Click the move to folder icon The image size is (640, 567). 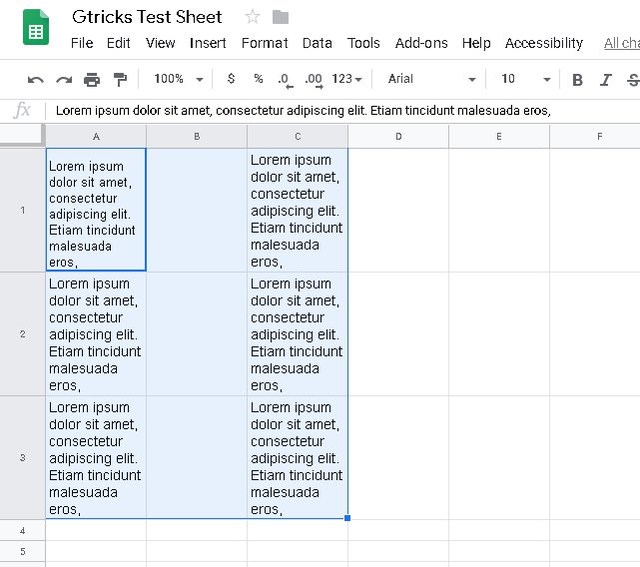[281, 17]
